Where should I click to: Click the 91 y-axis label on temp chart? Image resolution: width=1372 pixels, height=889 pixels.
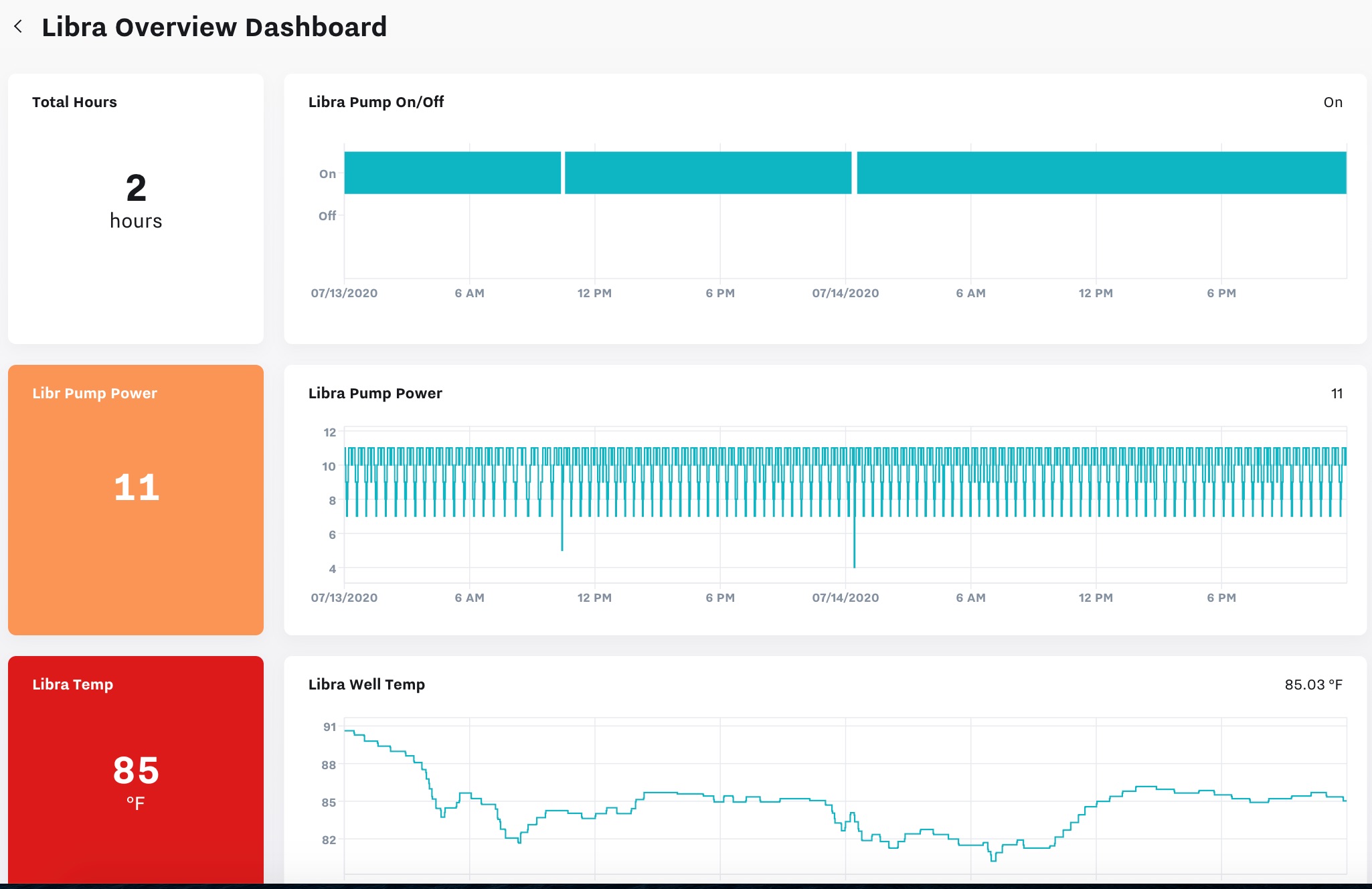(329, 727)
